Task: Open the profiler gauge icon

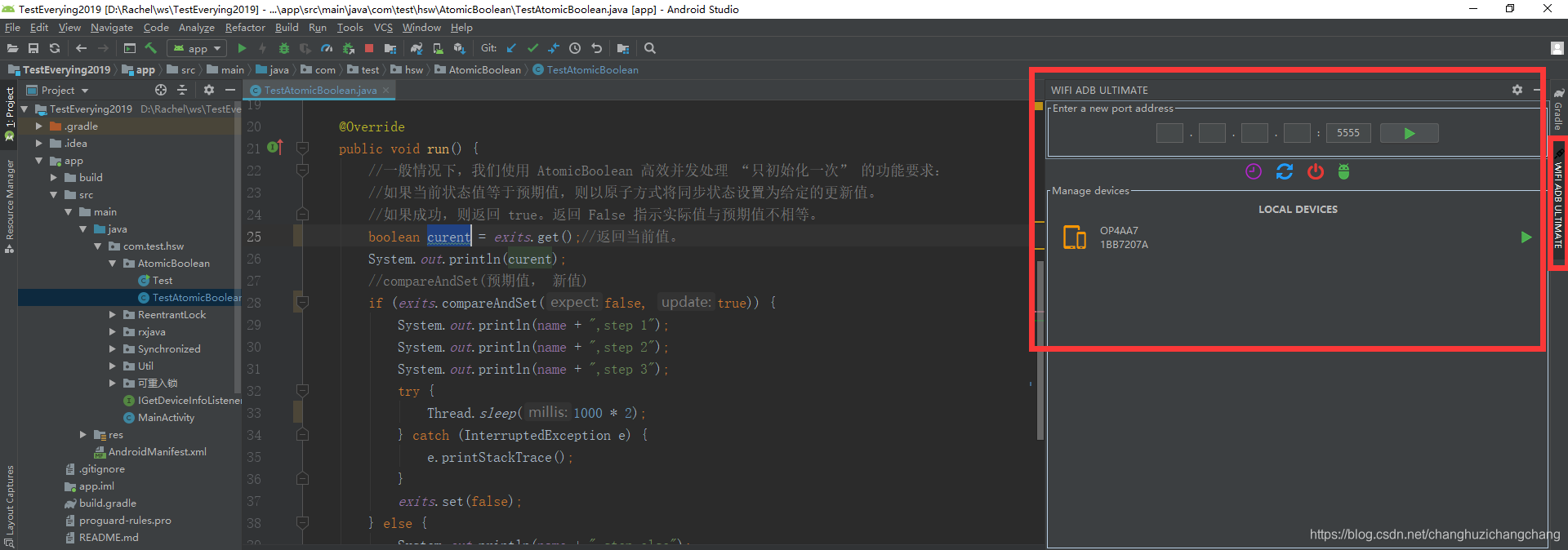Action: coord(327,48)
